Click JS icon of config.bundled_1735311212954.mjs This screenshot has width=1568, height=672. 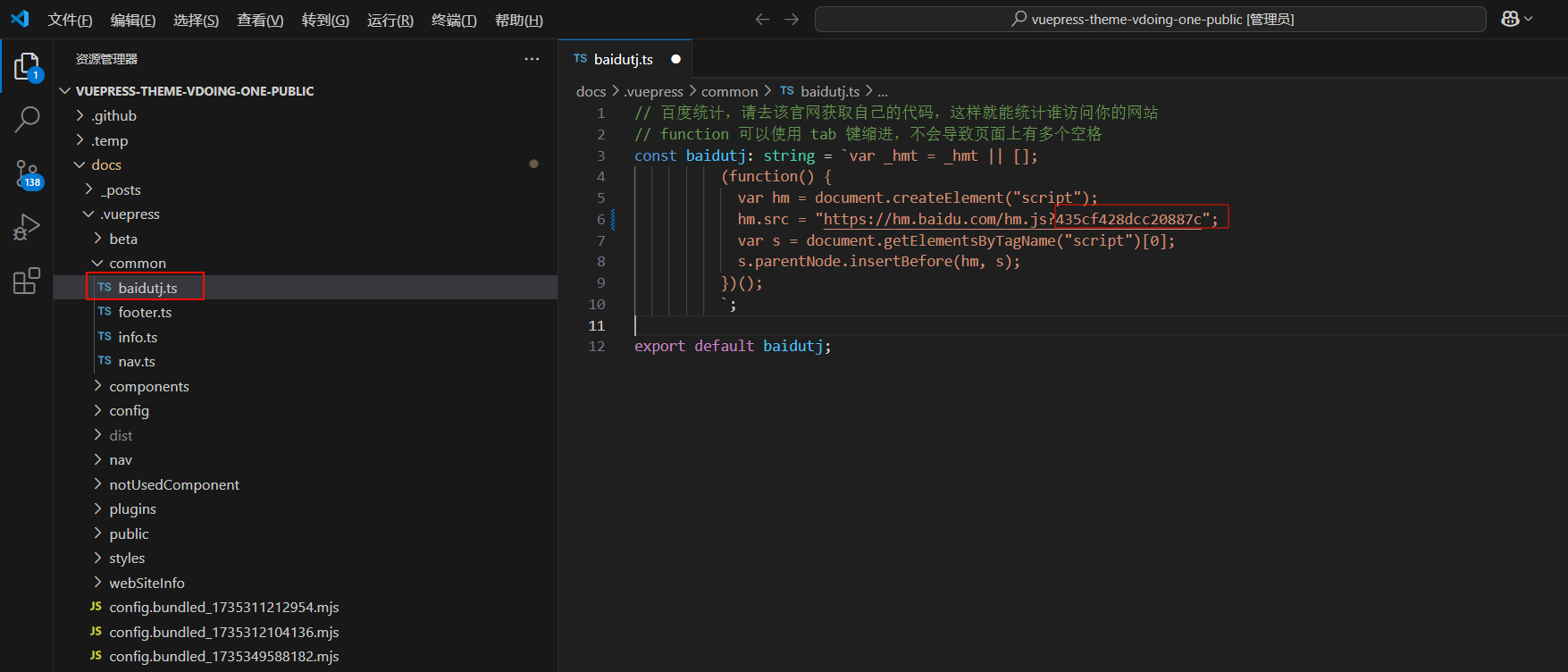click(96, 607)
